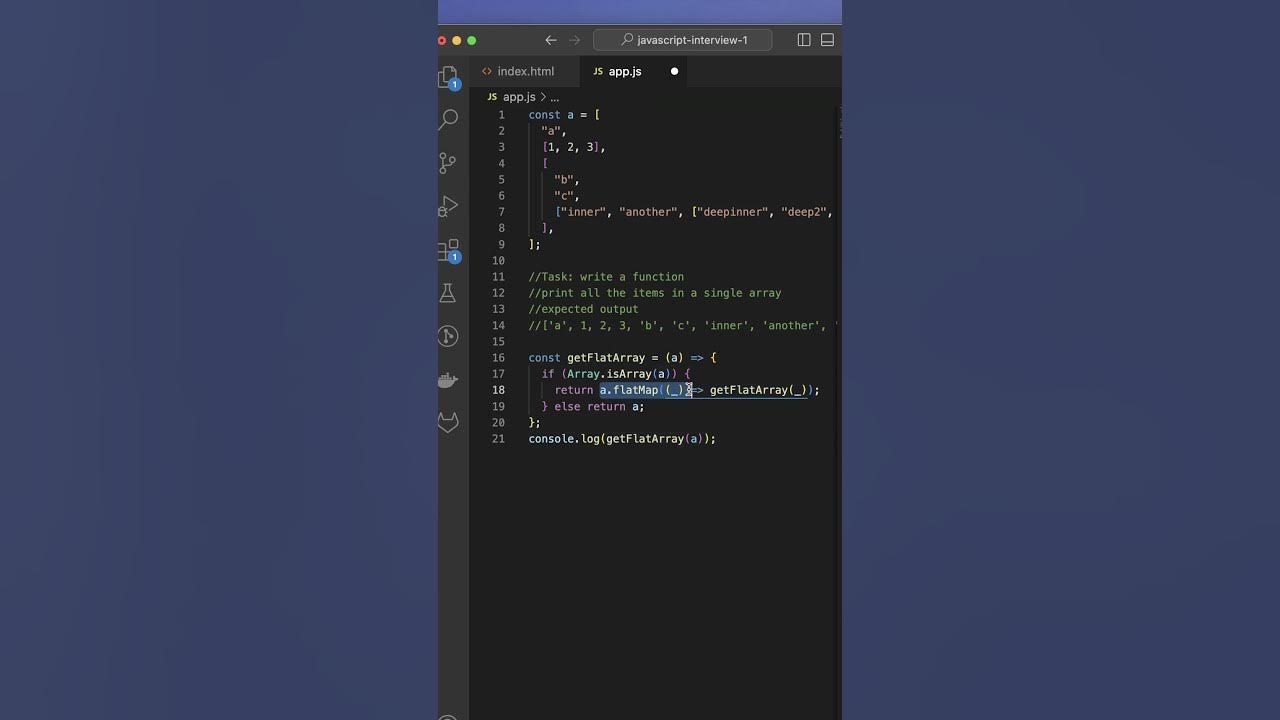Click the '[1, 2, 3],' line
Image resolution: width=1280 pixels, height=720 pixels.
574,147
